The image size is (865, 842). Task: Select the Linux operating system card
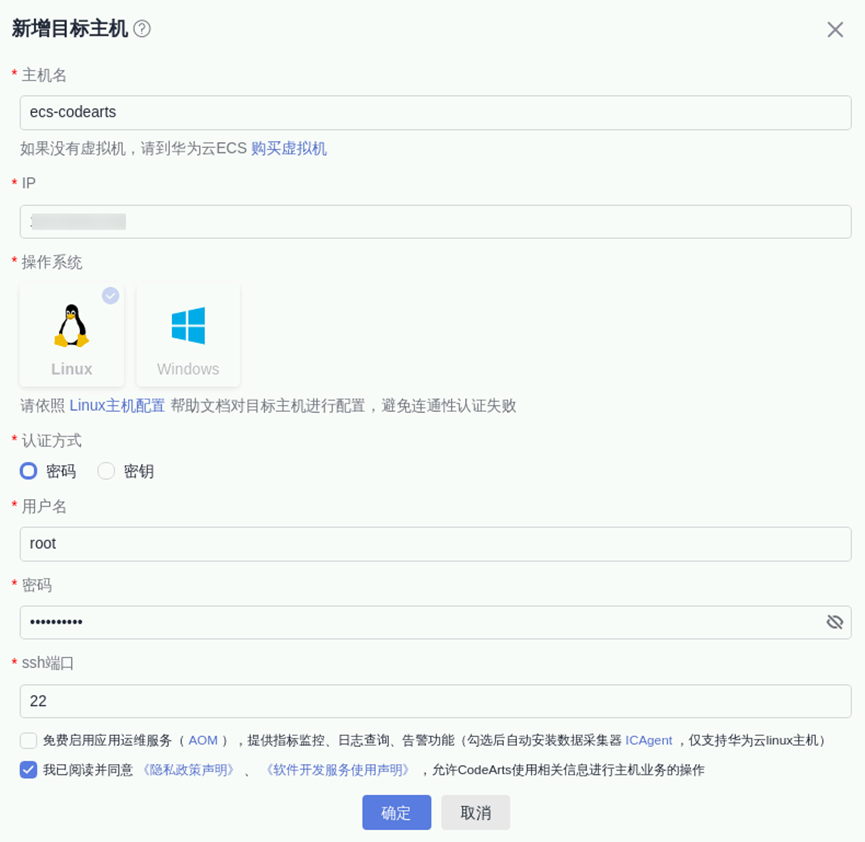point(72,334)
